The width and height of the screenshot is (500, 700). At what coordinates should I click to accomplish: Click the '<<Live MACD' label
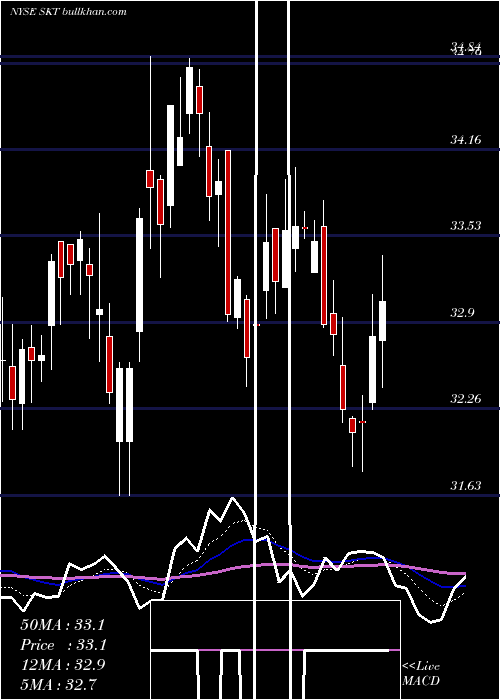(421, 673)
